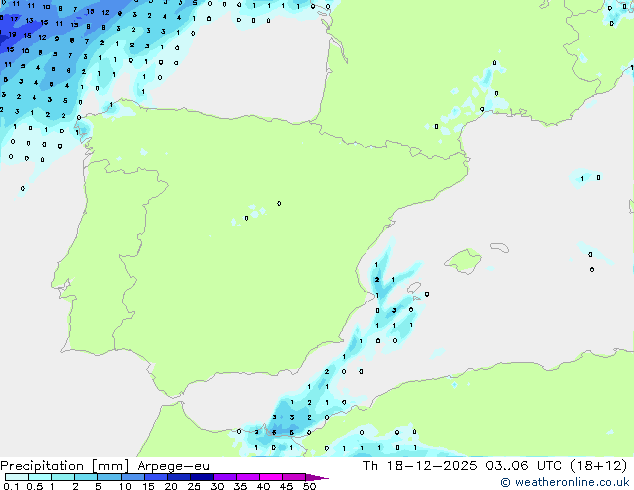Click the '03..06 UTC' time range
The height and width of the screenshot is (490, 634).
(524, 466)
